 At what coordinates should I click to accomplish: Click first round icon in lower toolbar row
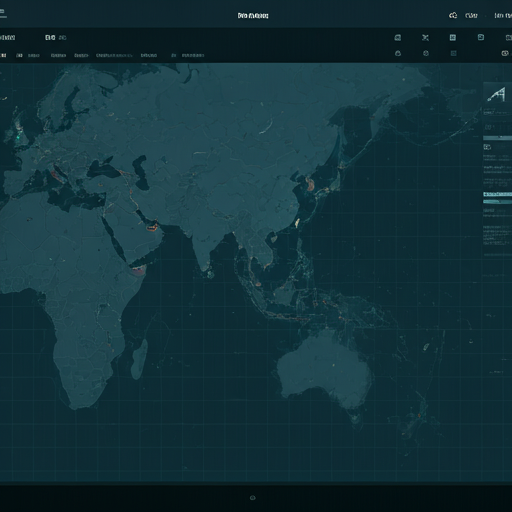398,53
